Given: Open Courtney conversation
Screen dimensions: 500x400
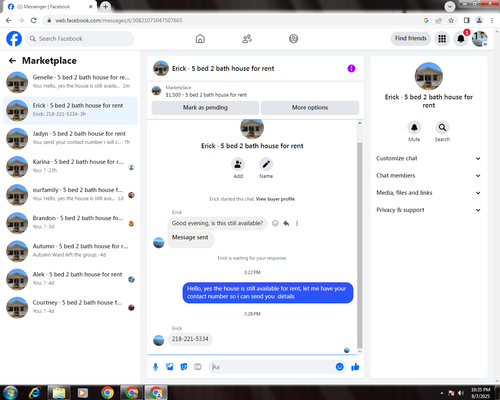Looking at the screenshot, I should (x=70, y=307).
